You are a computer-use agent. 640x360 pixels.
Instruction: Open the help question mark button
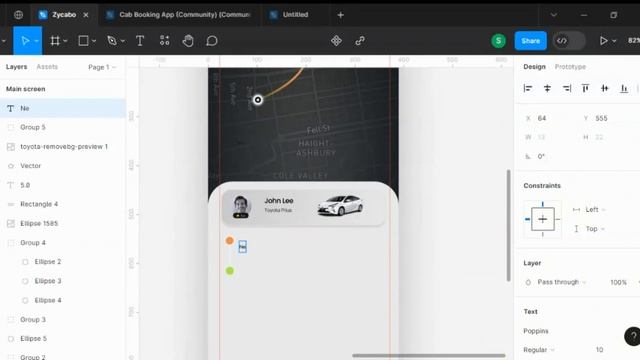pos(633,337)
